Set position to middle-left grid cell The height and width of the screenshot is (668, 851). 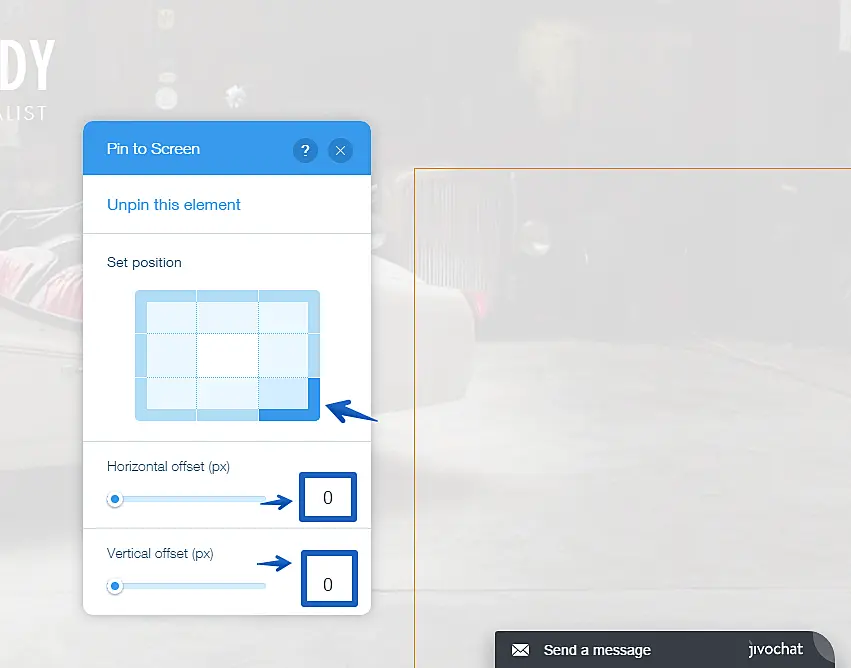point(166,355)
